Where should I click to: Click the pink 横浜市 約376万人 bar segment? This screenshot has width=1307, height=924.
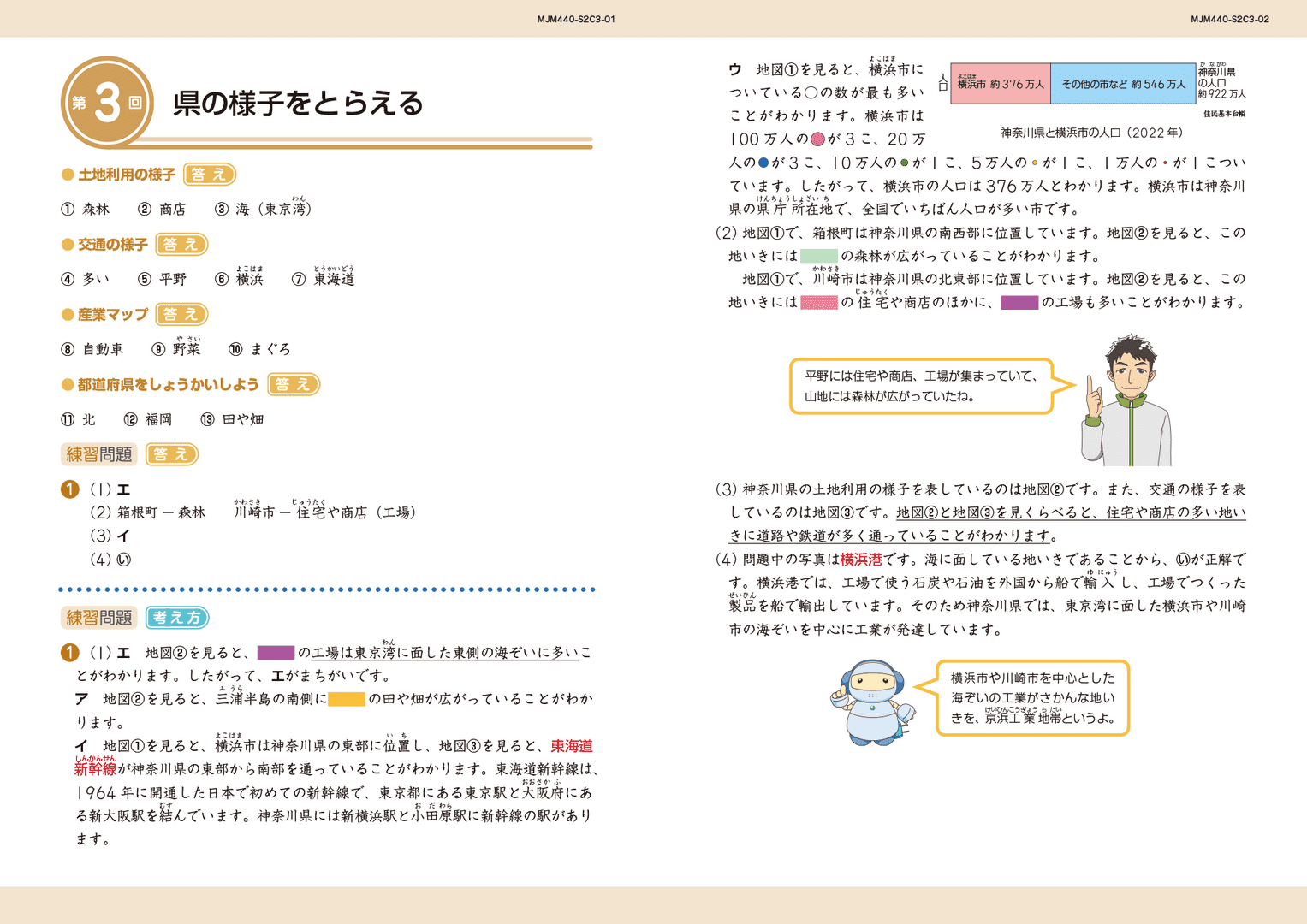pyautogui.click(x=1001, y=84)
